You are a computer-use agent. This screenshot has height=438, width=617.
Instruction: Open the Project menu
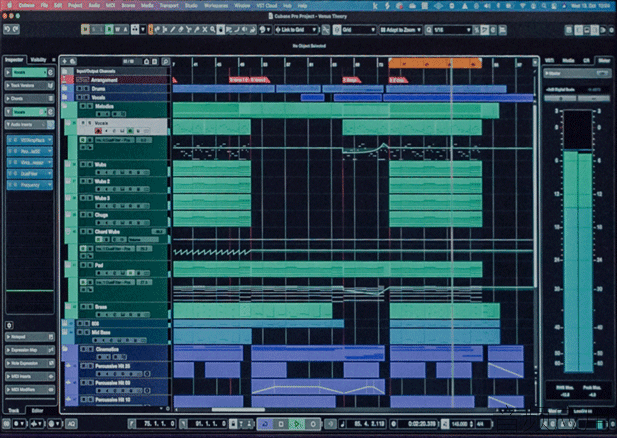coord(75,6)
